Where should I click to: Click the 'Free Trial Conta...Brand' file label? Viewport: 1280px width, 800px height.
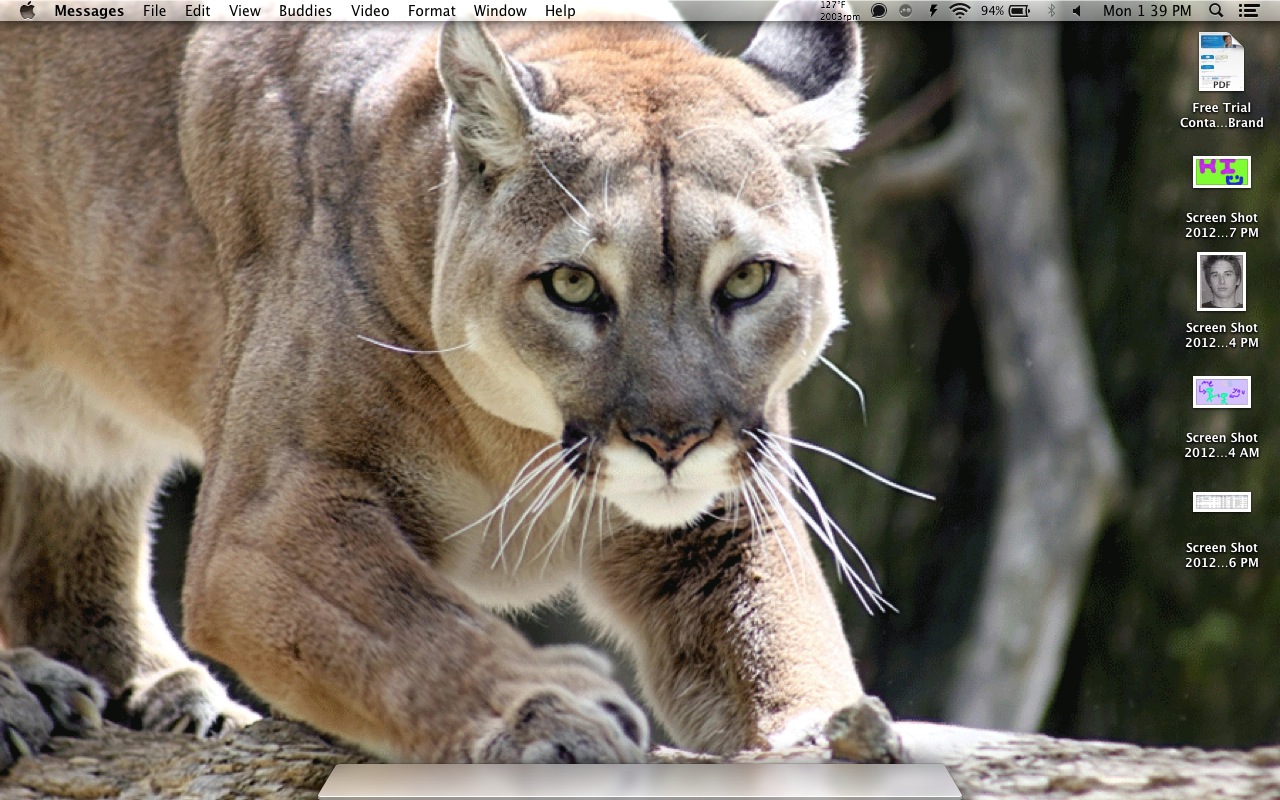pyautogui.click(x=1221, y=115)
